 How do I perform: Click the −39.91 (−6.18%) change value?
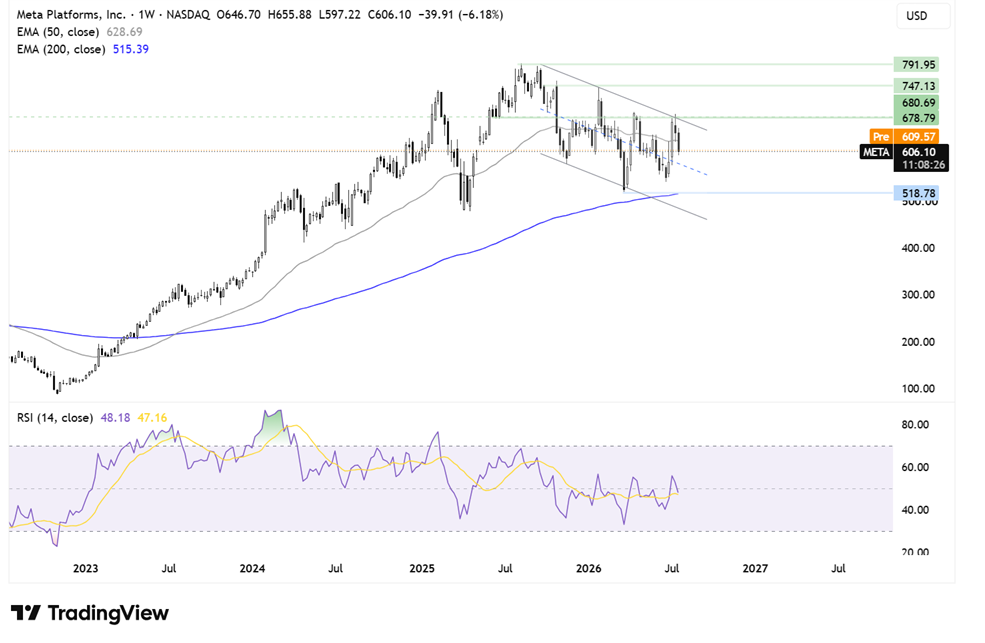pos(460,14)
